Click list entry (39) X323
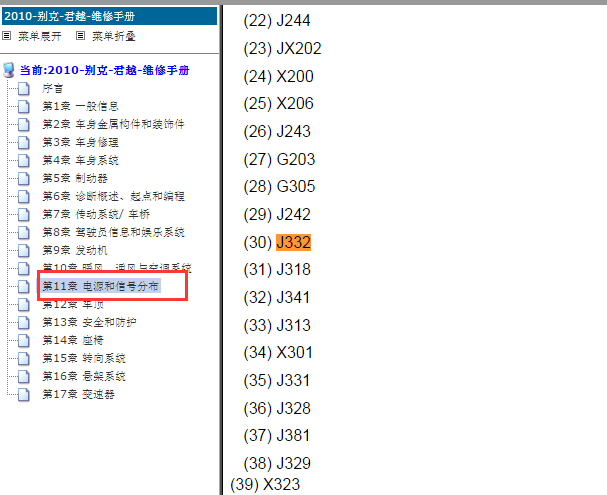The width and height of the screenshot is (607, 495). click(265, 485)
